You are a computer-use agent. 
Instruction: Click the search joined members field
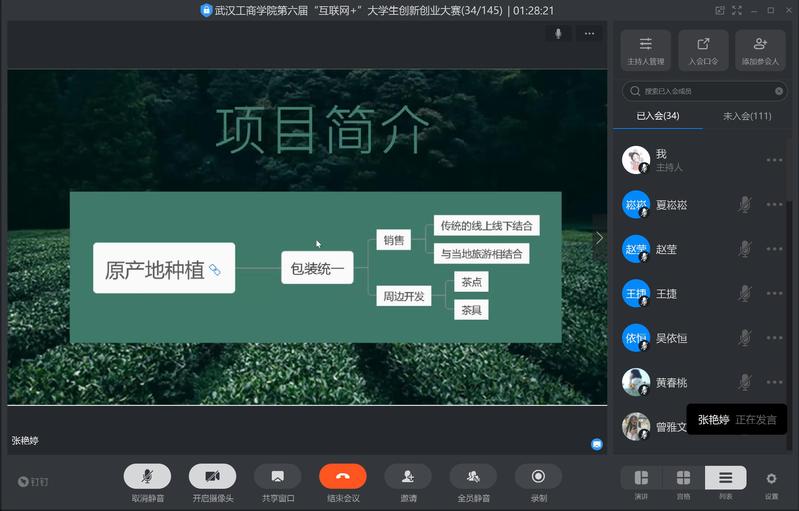(x=700, y=91)
